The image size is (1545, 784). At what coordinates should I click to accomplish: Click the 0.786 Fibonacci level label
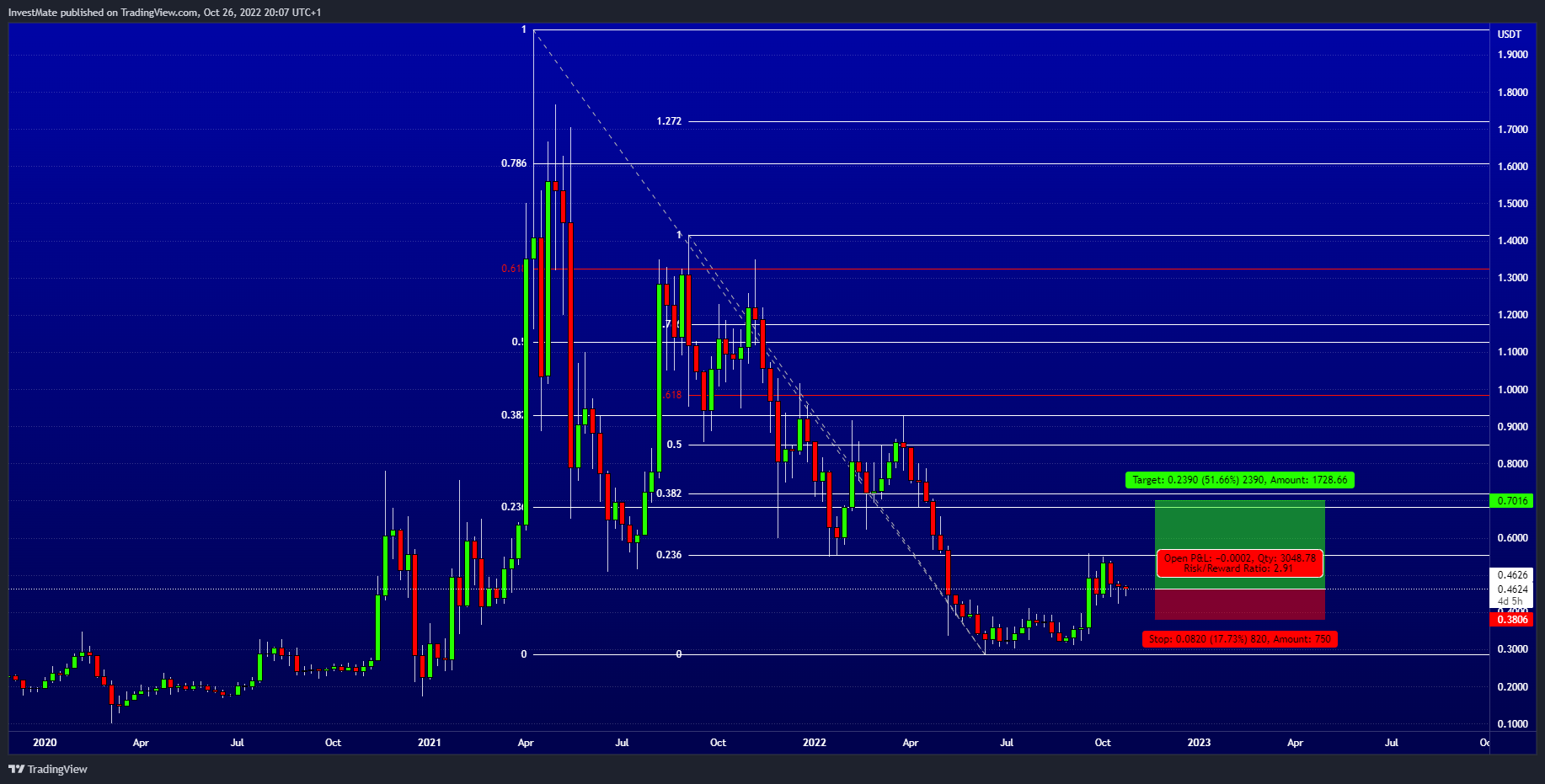point(514,163)
